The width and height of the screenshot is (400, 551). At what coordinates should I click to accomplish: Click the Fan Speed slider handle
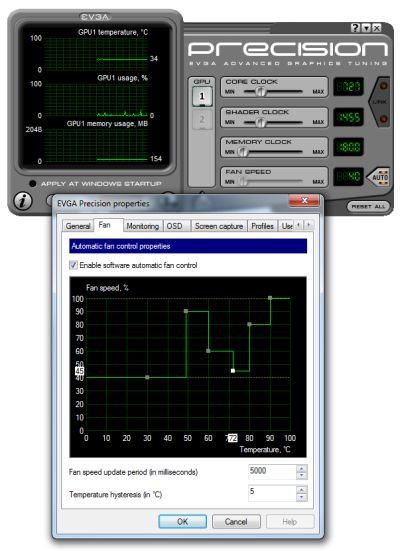[x=243, y=182]
